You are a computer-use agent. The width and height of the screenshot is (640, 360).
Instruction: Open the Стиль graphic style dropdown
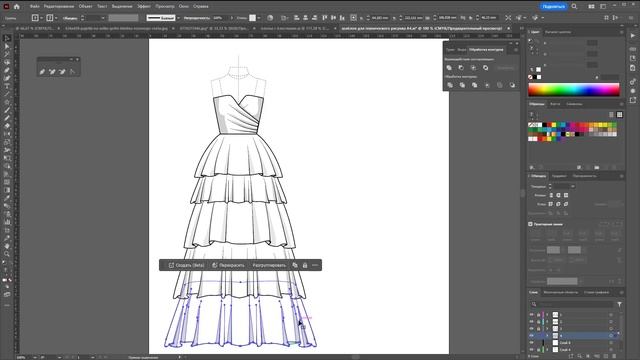pos(259,18)
